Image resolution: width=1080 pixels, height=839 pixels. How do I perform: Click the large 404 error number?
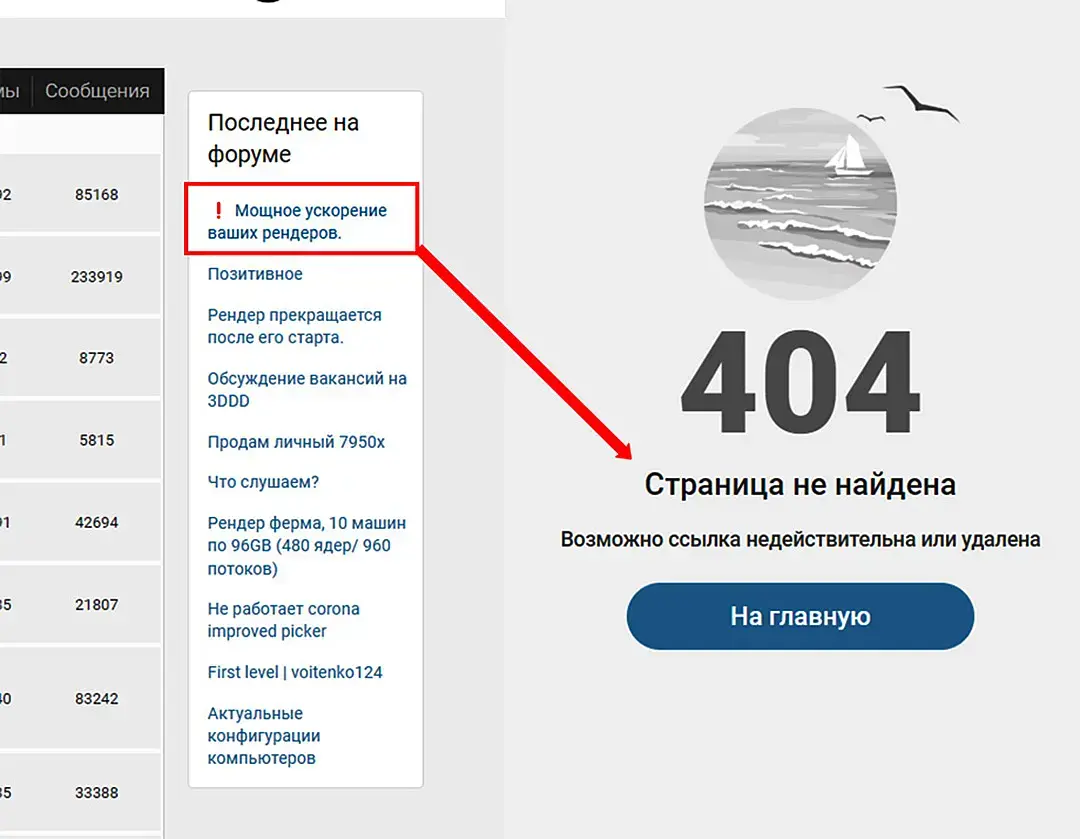click(800, 380)
